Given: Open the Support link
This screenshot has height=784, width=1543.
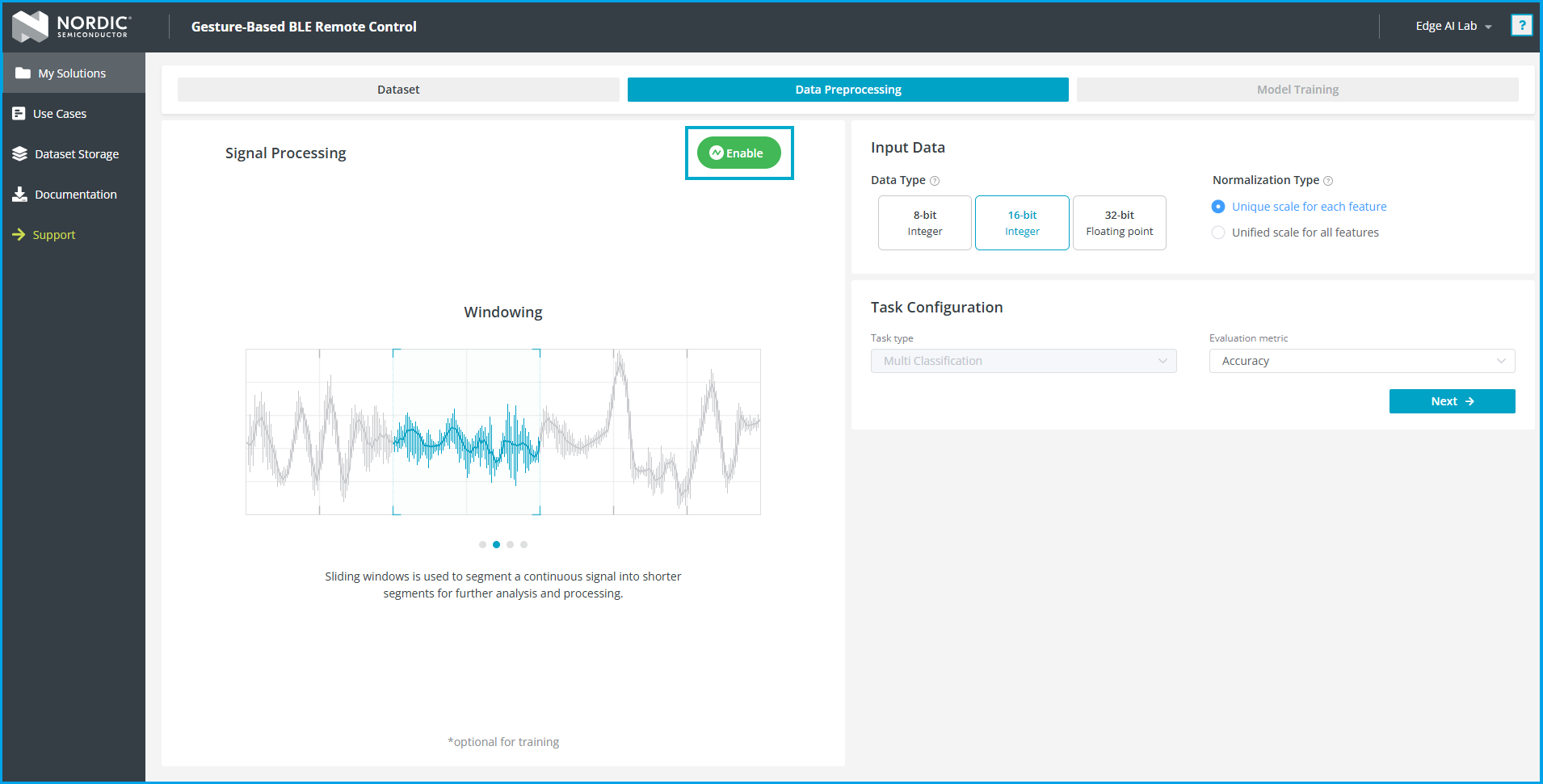Looking at the screenshot, I should [73, 235].
